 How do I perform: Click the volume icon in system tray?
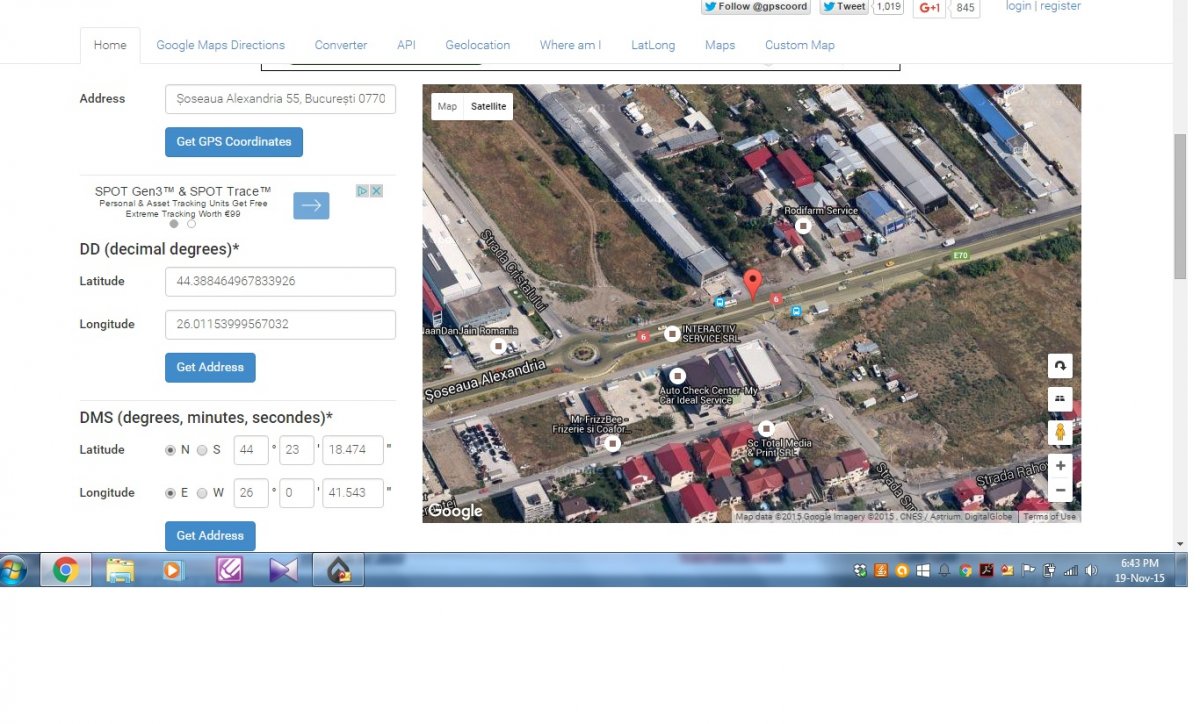[1091, 570]
